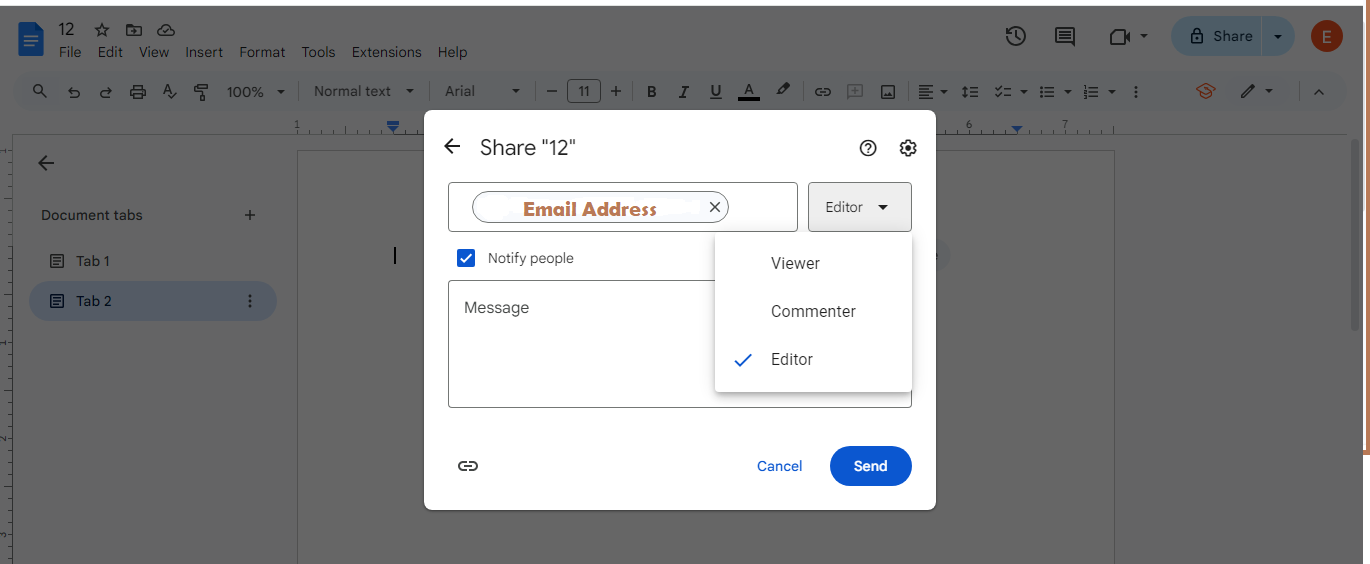Decrease font size minus button
This screenshot has height=564, width=1370.
pos(551,92)
